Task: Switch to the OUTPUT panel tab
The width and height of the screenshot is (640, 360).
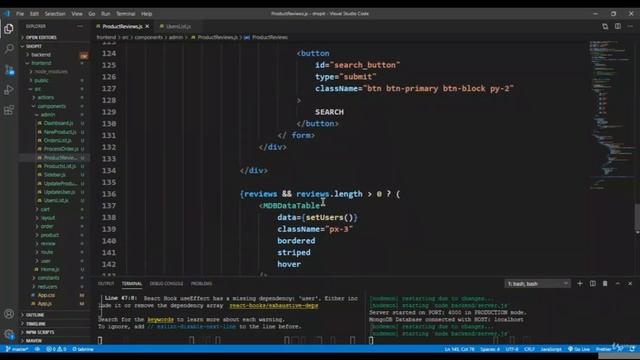Action: pyautogui.click(x=106, y=283)
